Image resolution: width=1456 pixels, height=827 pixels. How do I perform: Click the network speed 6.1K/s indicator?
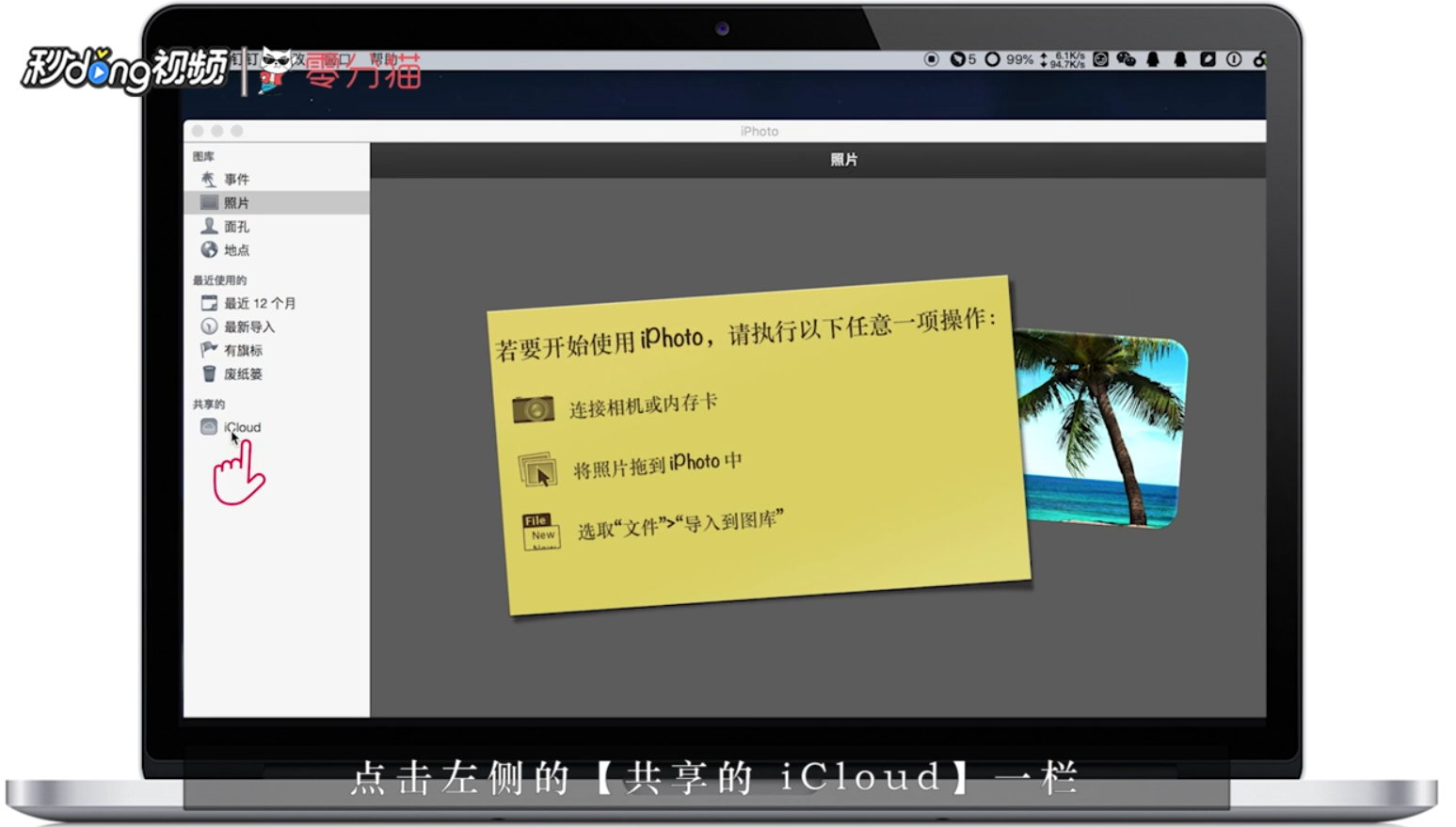(x=1063, y=59)
